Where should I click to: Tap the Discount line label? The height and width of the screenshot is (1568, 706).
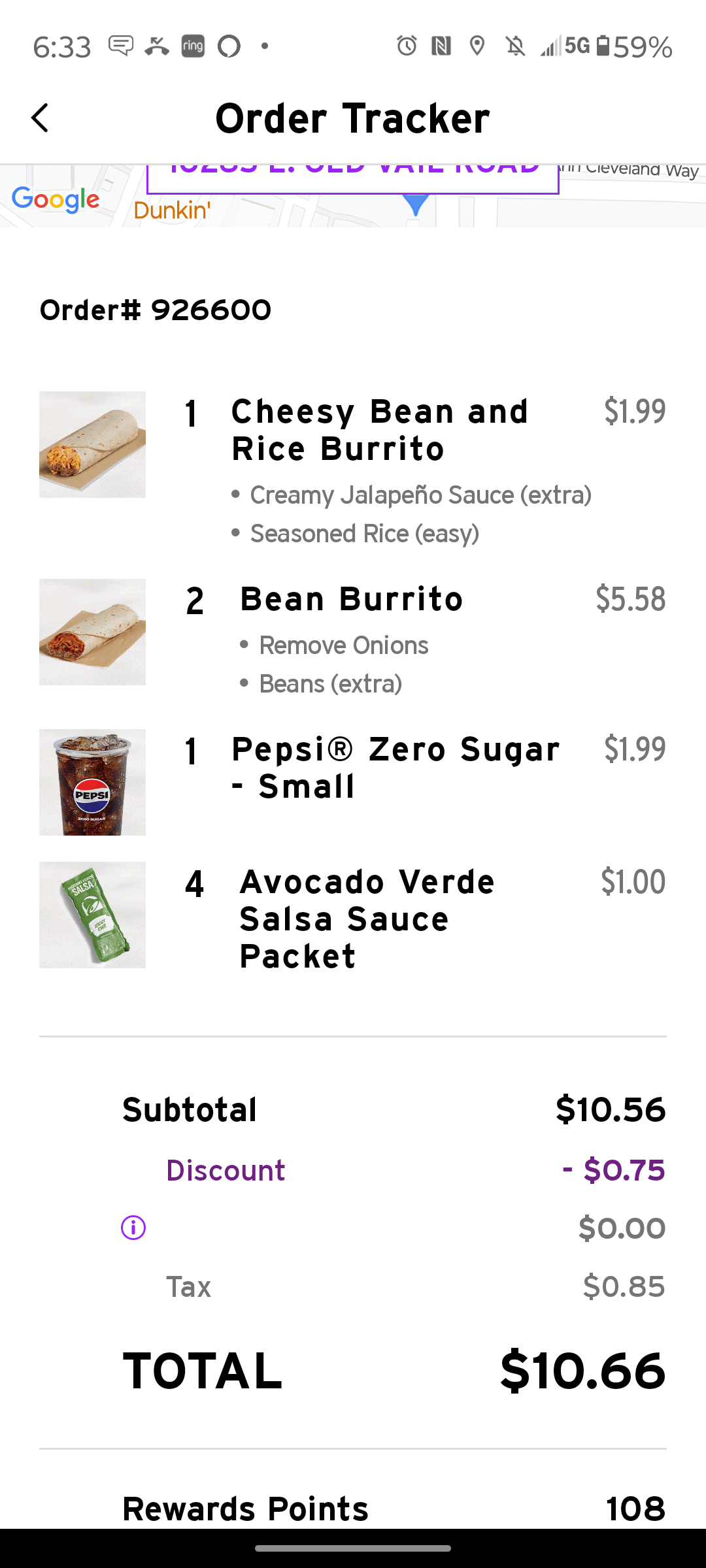(x=226, y=1170)
